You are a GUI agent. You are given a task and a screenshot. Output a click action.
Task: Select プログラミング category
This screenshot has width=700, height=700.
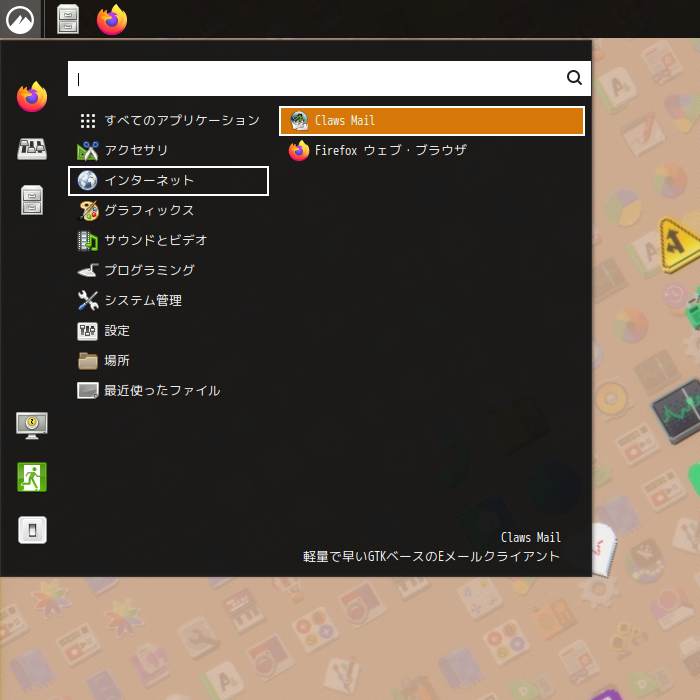[x=168, y=271]
